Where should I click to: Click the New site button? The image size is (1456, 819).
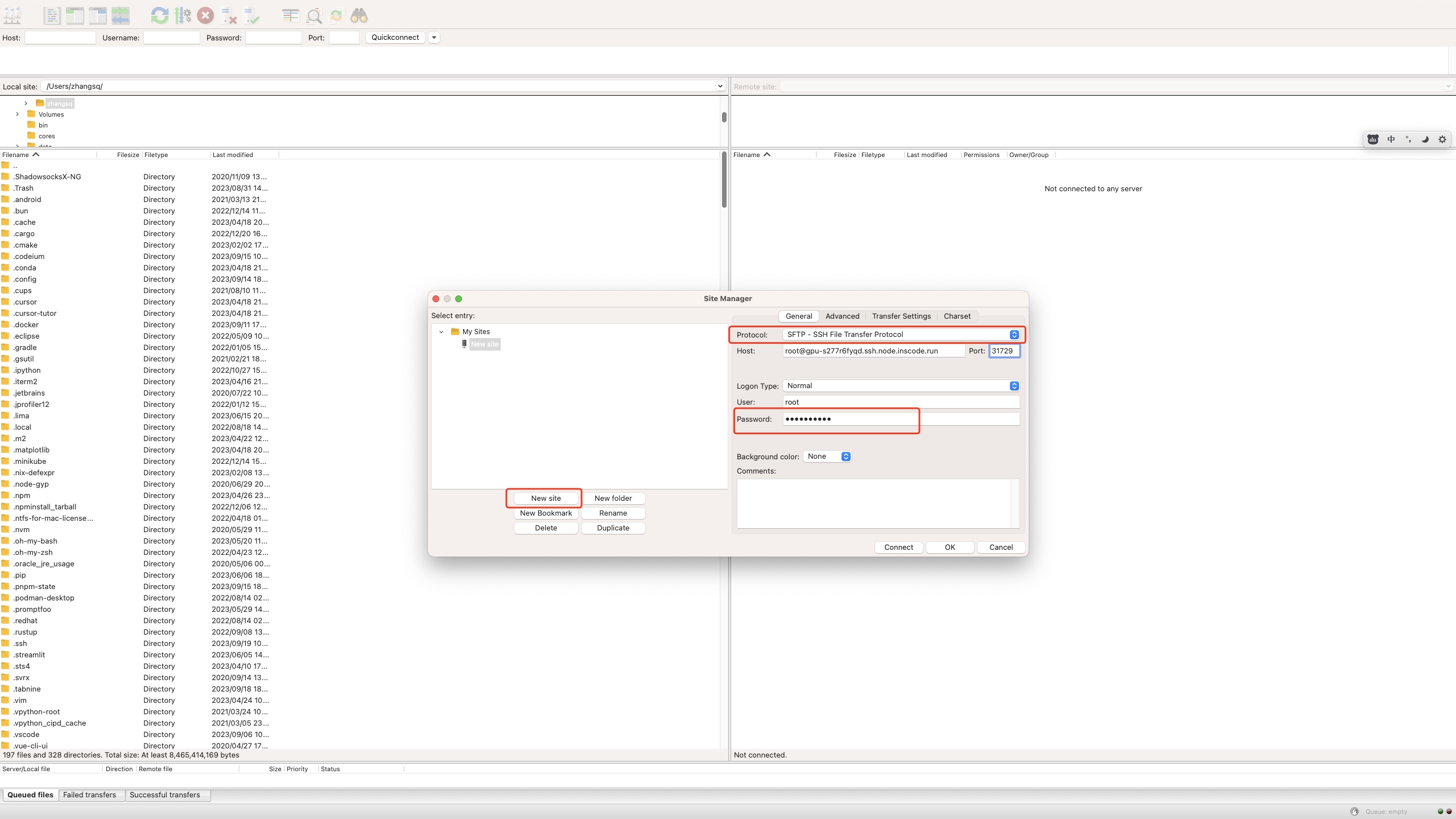[546, 498]
